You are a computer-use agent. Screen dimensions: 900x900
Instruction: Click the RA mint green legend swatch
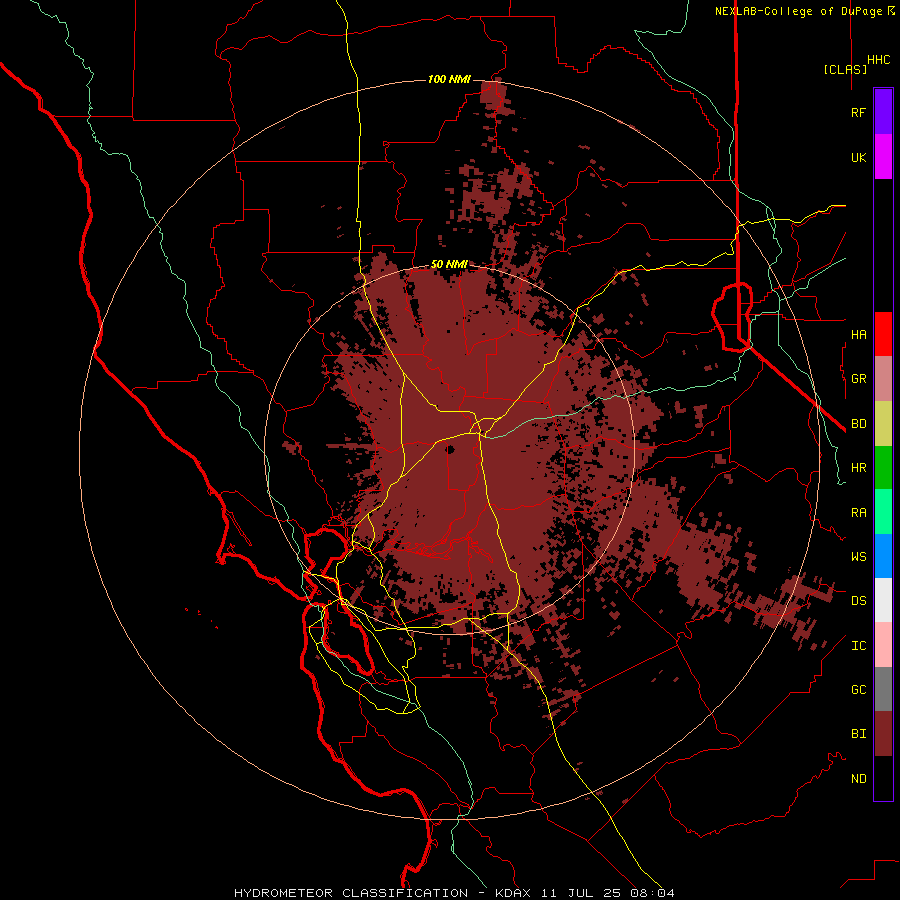click(883, 512)
